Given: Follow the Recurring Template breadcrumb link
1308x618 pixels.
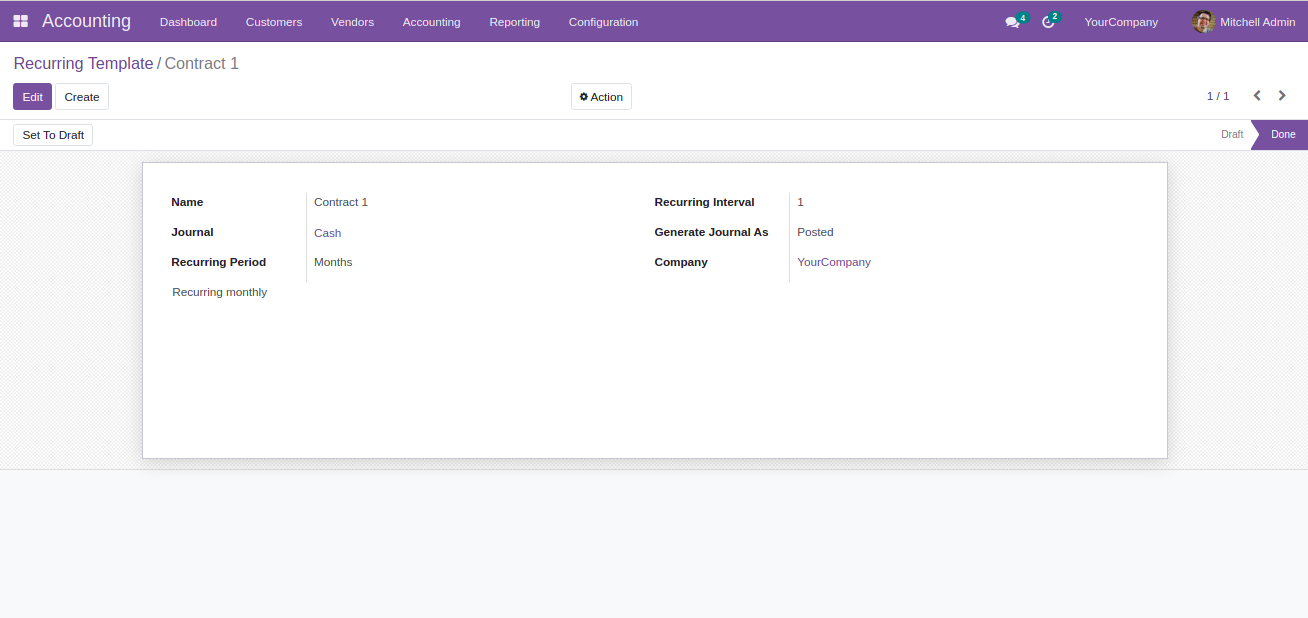Looking at the screenshot, I should 83,64.
